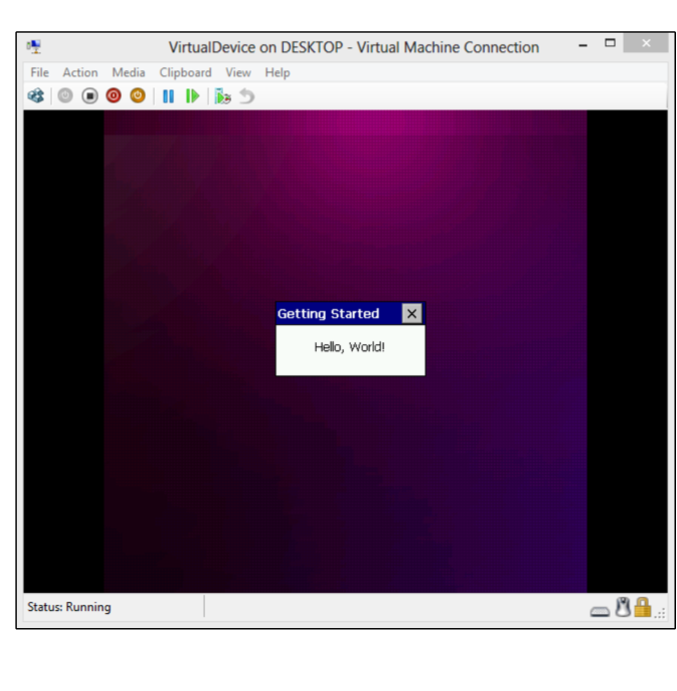Viewport: 677px width, 691px height.
Task: Open the Action menu
Action: [80, 72]
